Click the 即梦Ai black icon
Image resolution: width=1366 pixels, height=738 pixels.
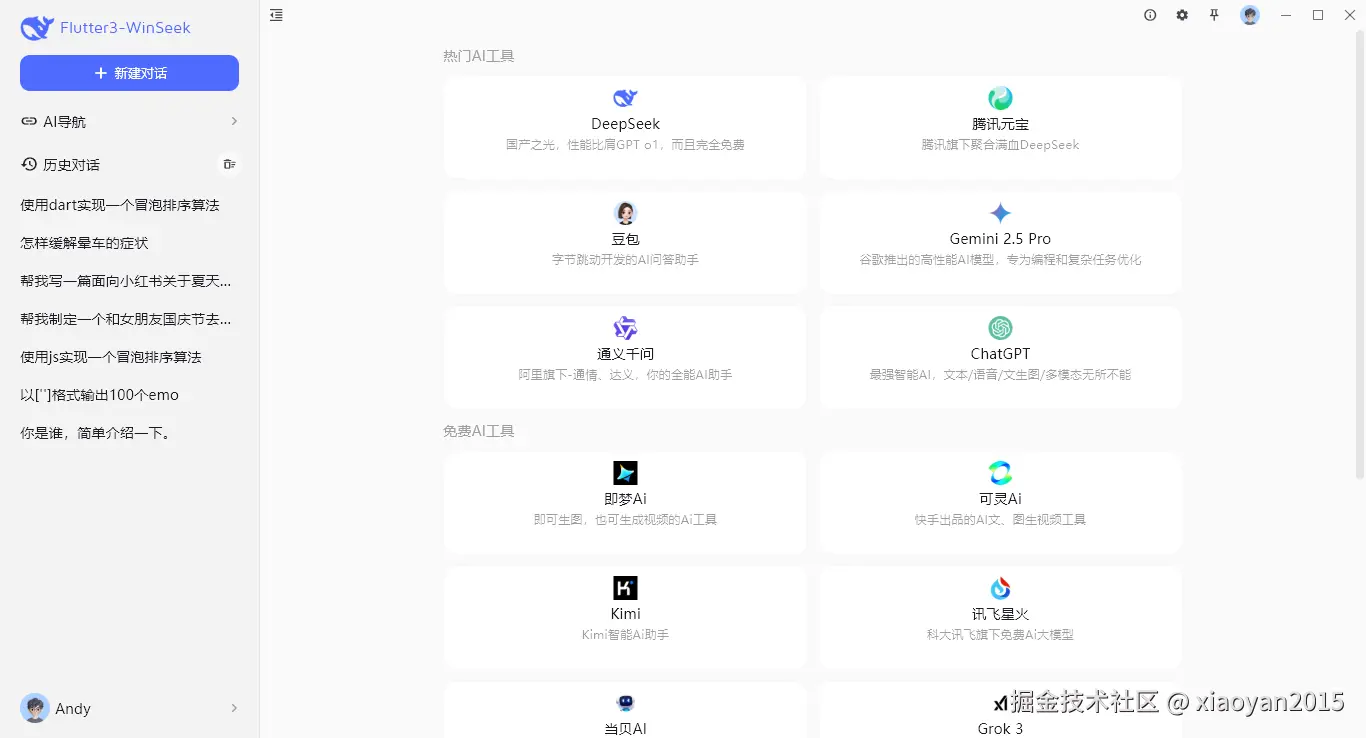pyautogui.click(x=625, y=473)
